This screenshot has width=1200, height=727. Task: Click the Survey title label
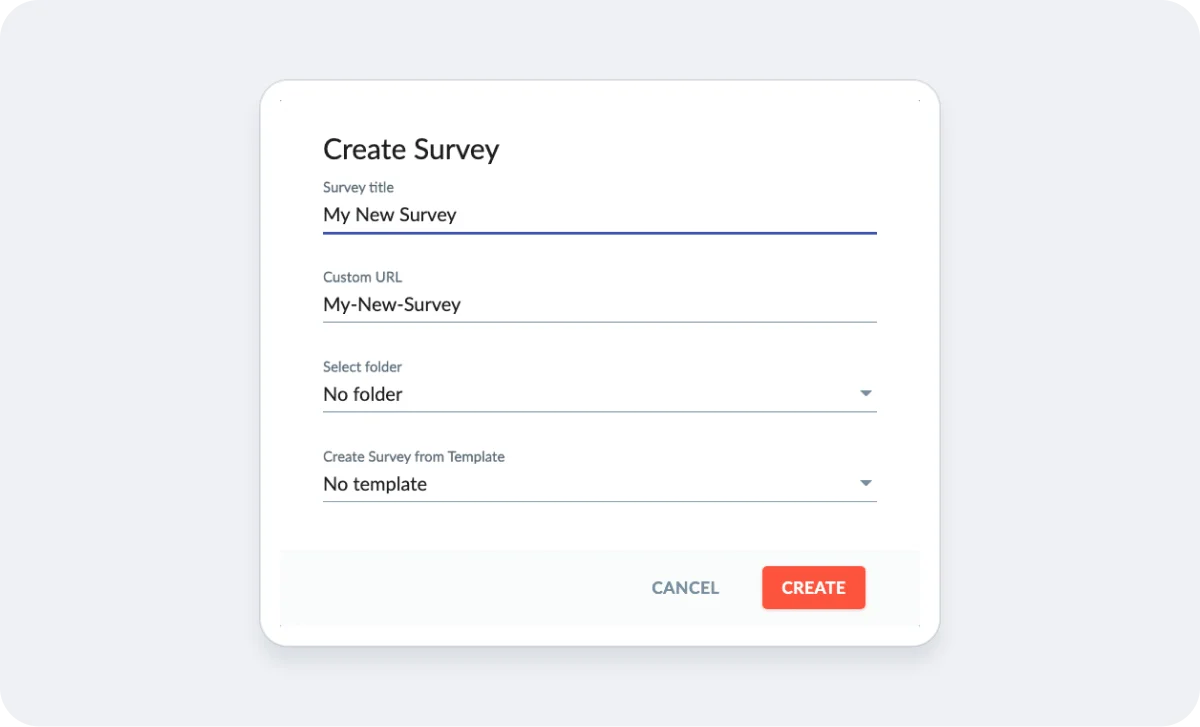358,187
